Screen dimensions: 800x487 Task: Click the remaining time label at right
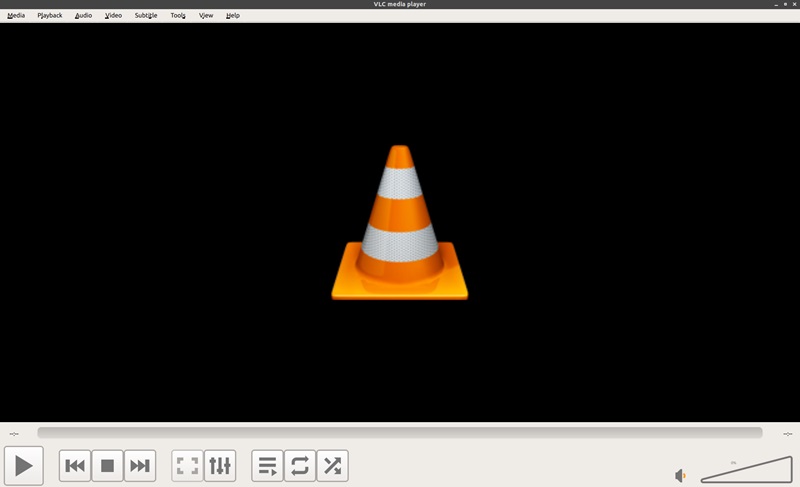pyautogui.click(x=788, y=434)
